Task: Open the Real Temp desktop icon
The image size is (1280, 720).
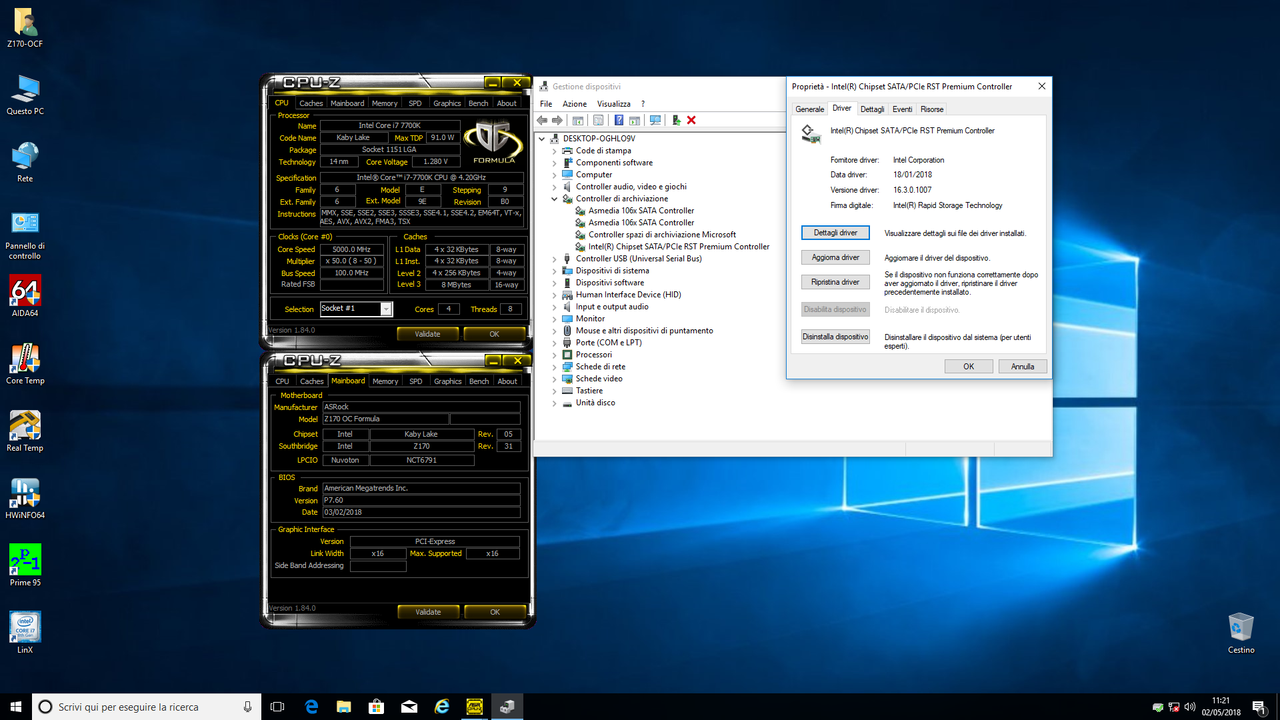Action: point(25,430)
